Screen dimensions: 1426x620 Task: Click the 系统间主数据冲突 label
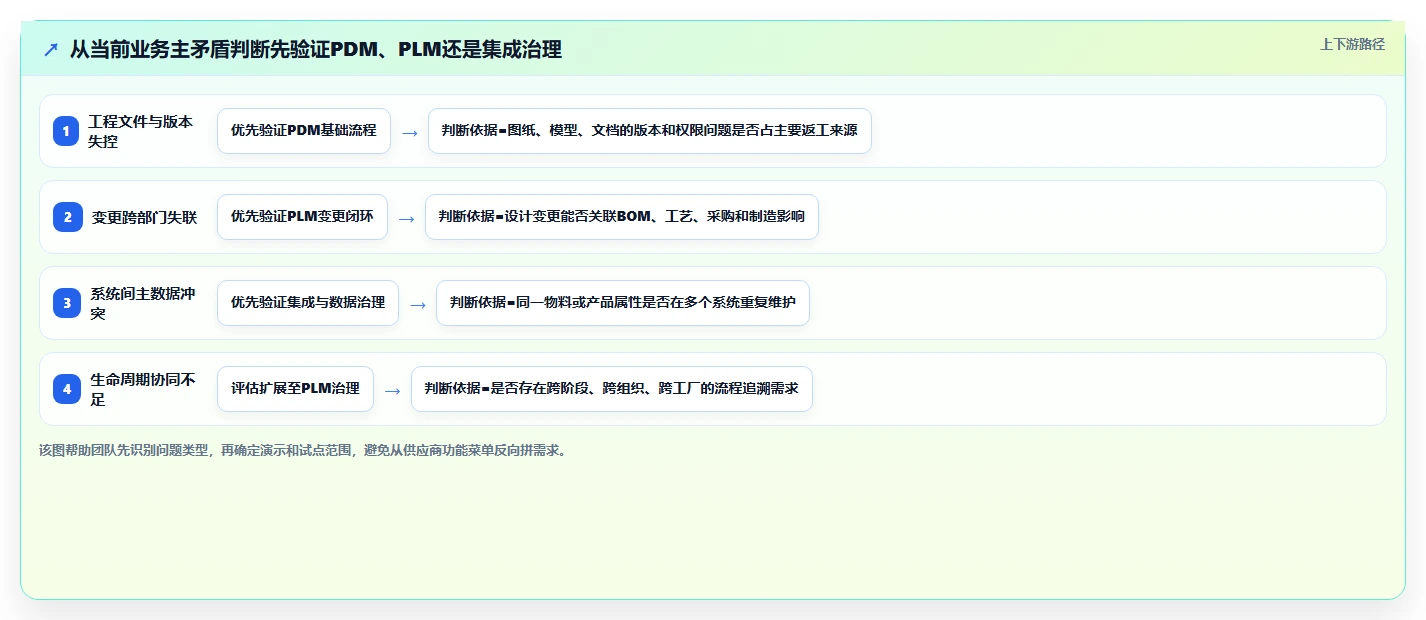click(142, 303)
